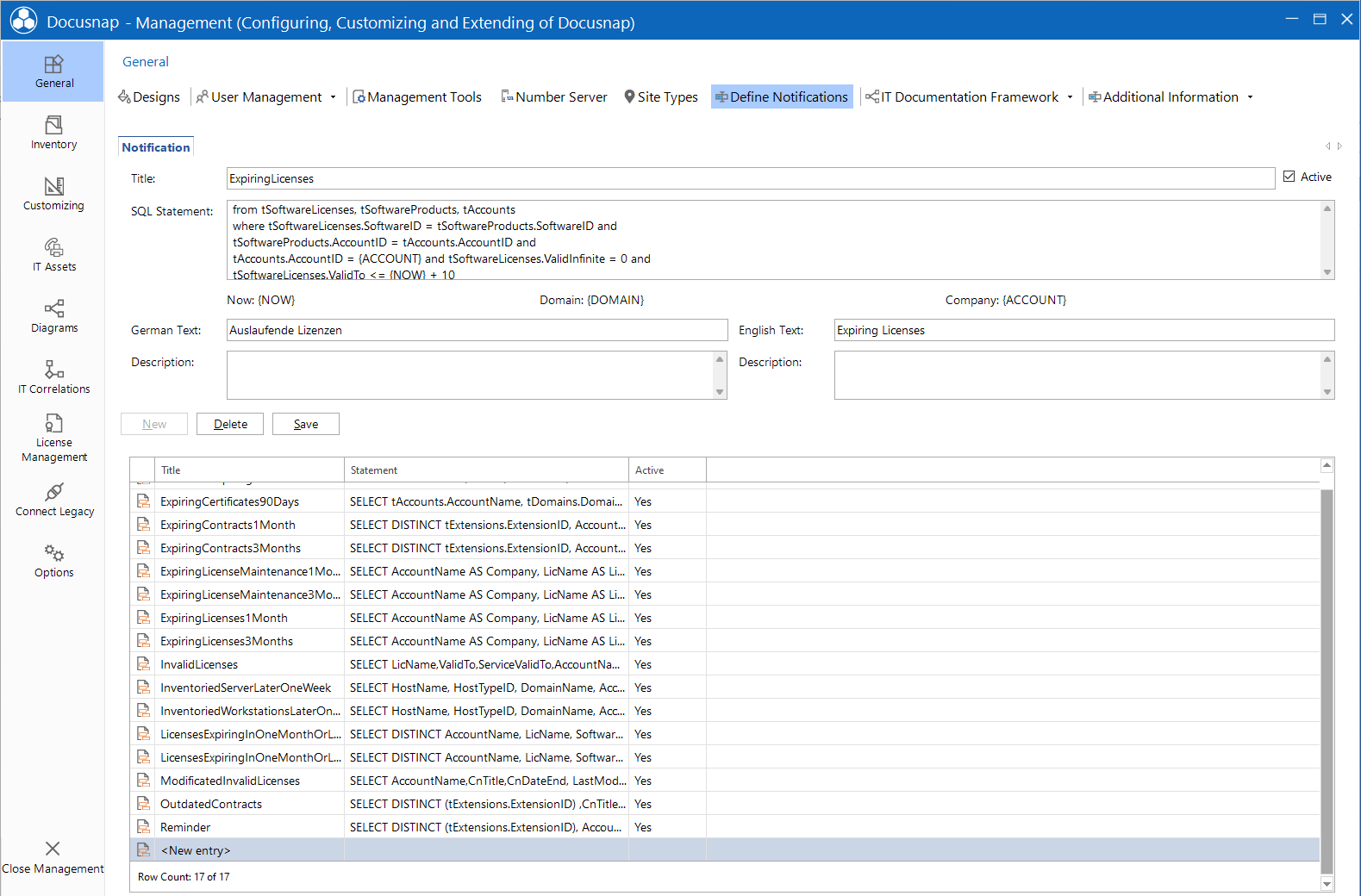
Task: Open the Inventory section
Action: [x=53, y=133]
